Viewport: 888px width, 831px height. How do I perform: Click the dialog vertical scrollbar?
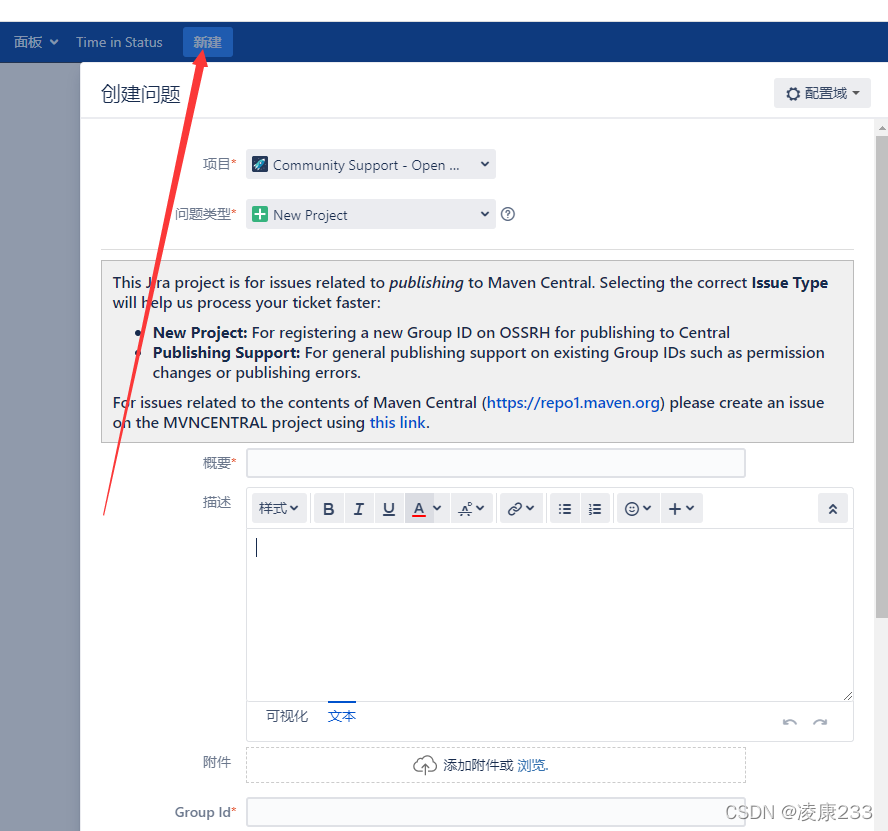[882, 377]
